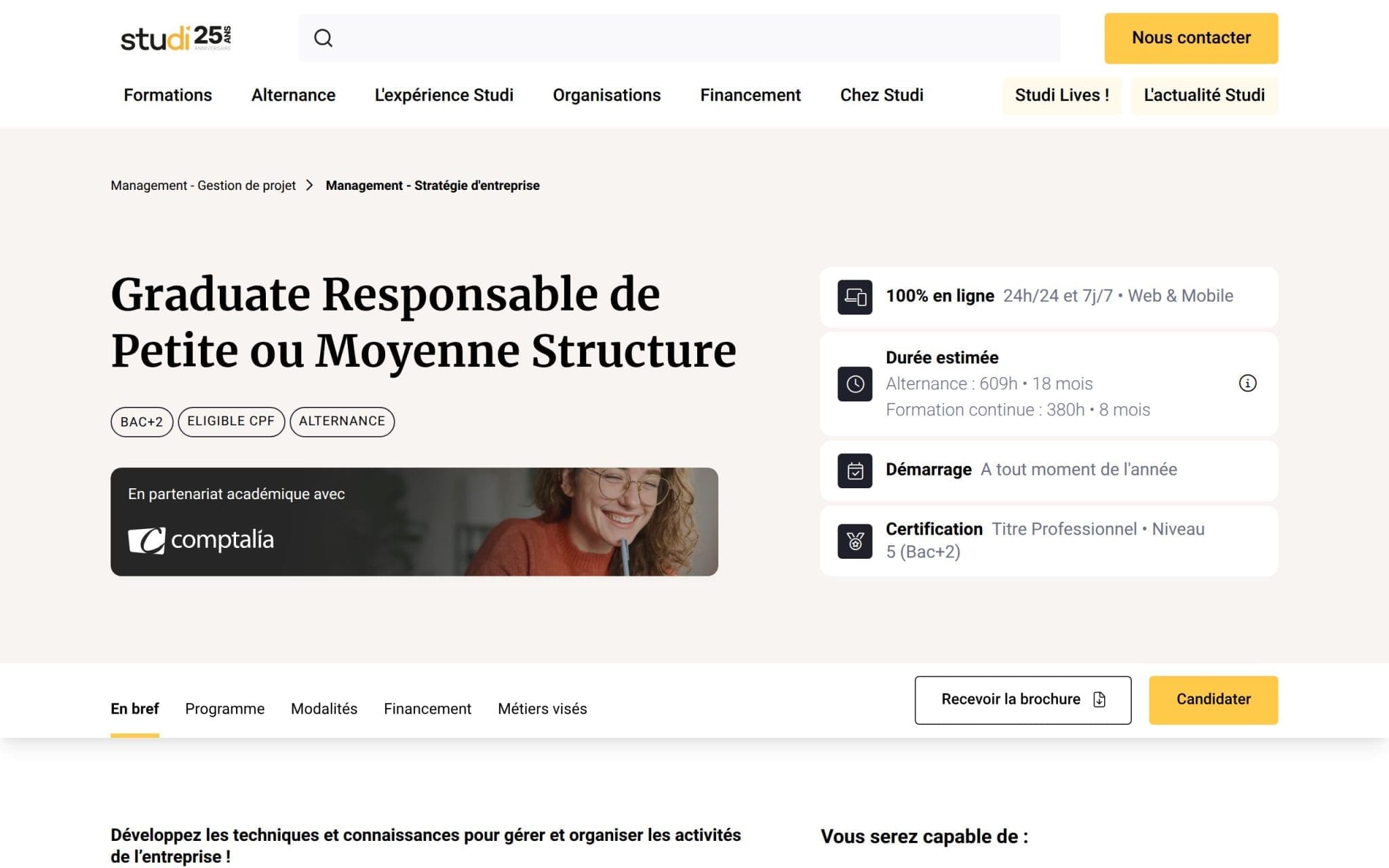Screen dimensions: 1389x868
Task: Click the breadcrumb chevron arrow
Action: 310,185
